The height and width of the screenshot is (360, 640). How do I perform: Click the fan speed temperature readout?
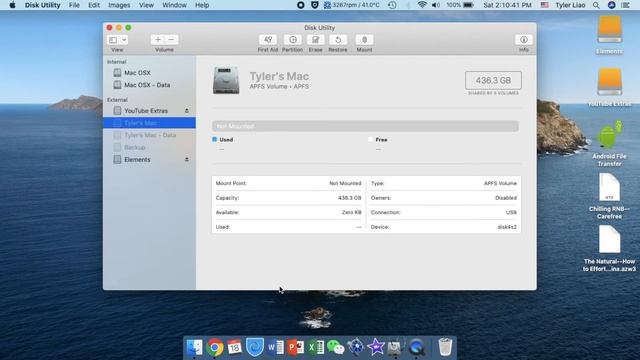pyautogui.click(x=352, y=5)
